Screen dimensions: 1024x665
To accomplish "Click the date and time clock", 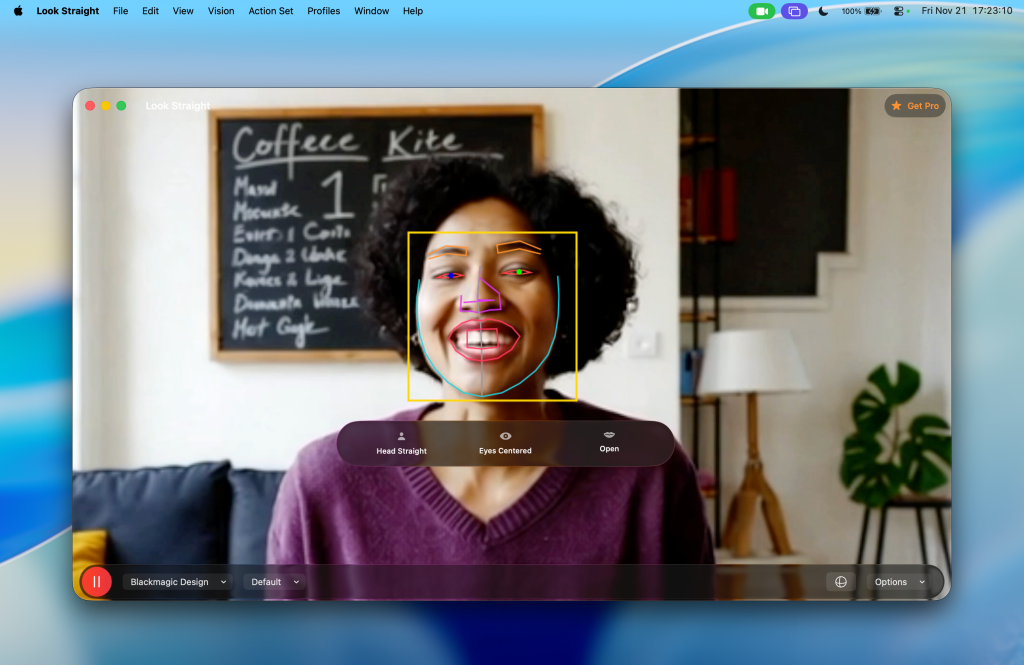I will pos(964,11).
